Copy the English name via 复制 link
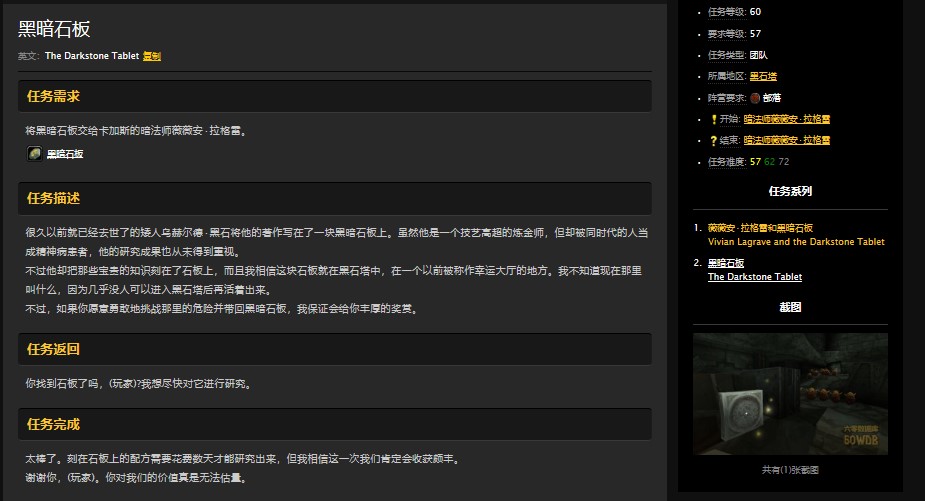Image resolution: width=925 pixels, height=501 pixels. pyautogui.click(x=152, y=56)
